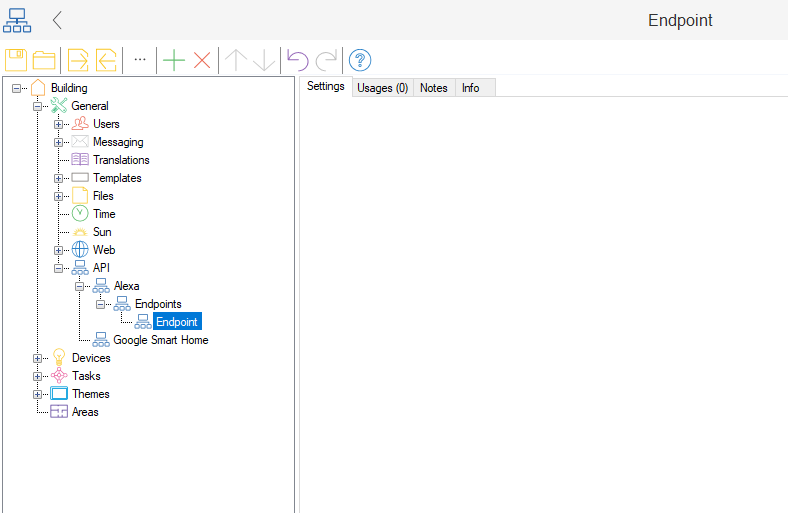Expand the Users tree node

(59, 124)
